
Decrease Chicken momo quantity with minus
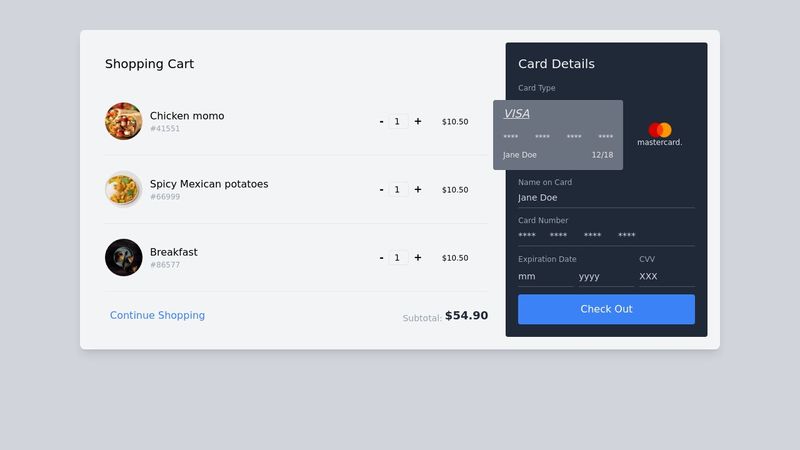381,122
